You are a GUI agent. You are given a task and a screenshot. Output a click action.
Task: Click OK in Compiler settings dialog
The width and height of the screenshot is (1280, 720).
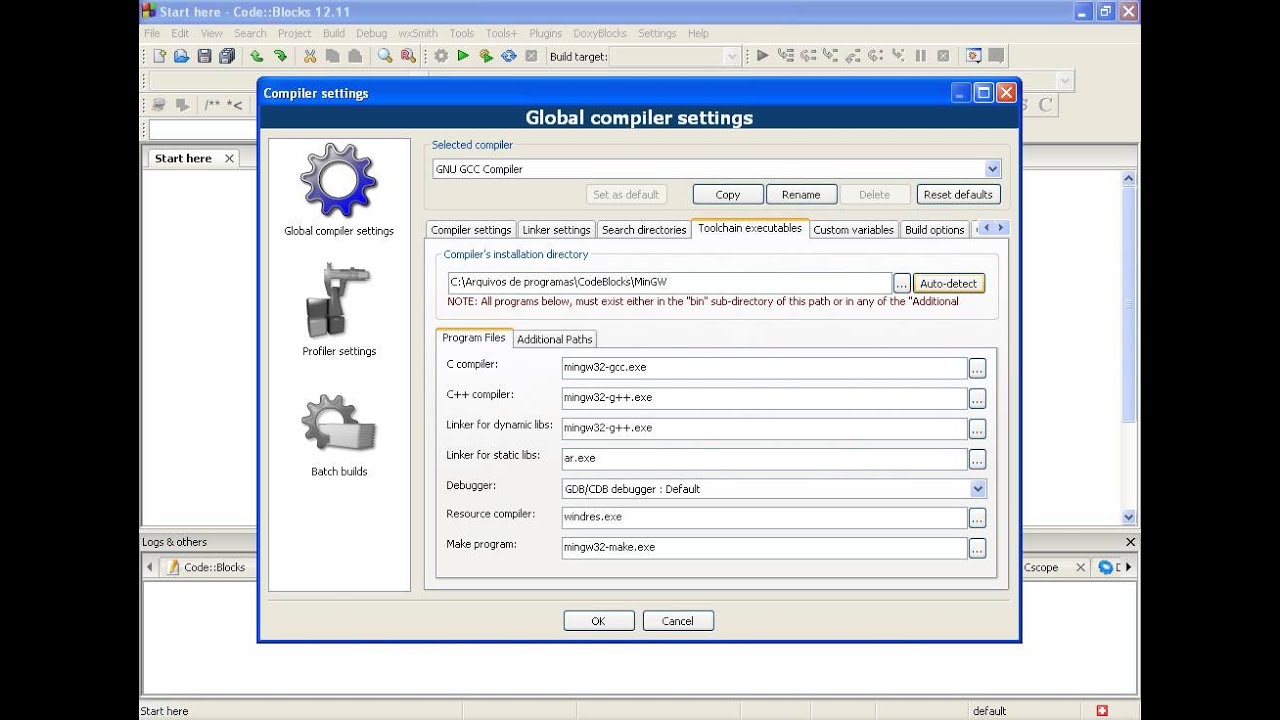point(598,621)
